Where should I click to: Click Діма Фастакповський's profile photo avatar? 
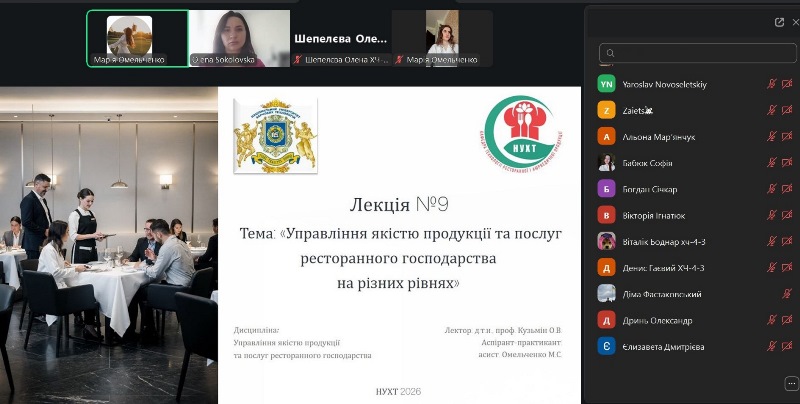click(607, 294)
